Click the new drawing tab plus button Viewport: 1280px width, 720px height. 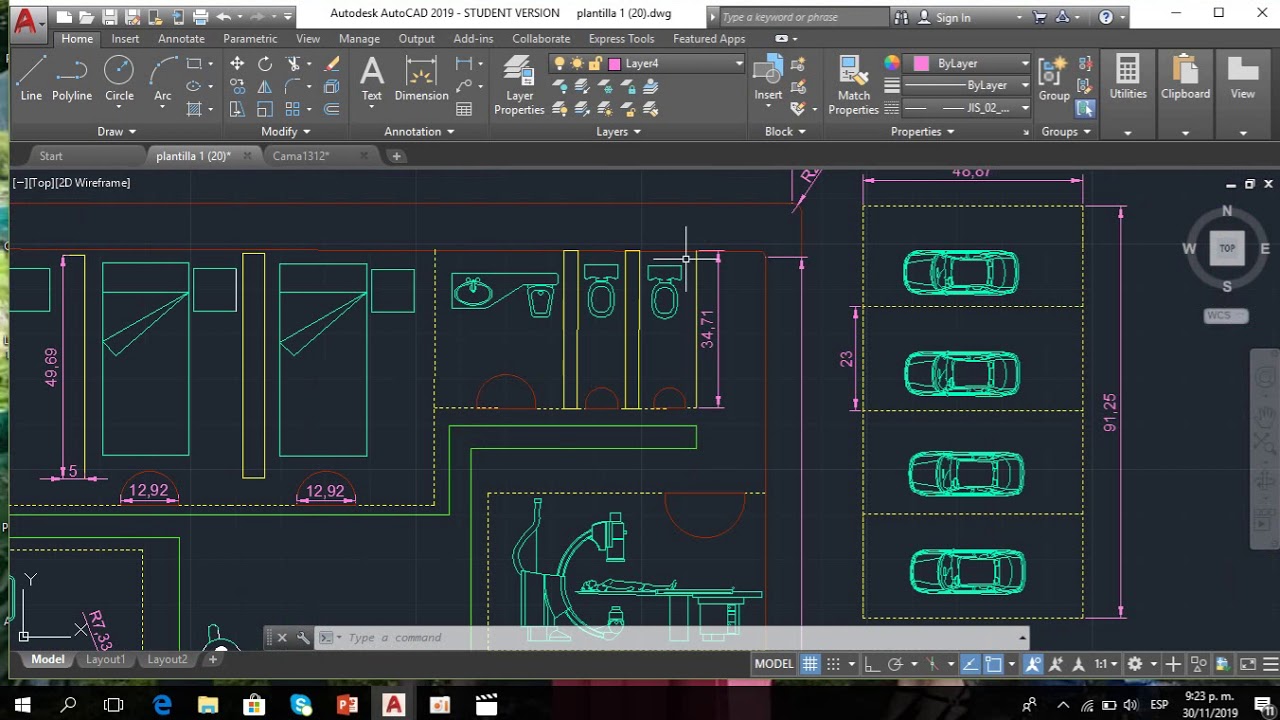396,156
